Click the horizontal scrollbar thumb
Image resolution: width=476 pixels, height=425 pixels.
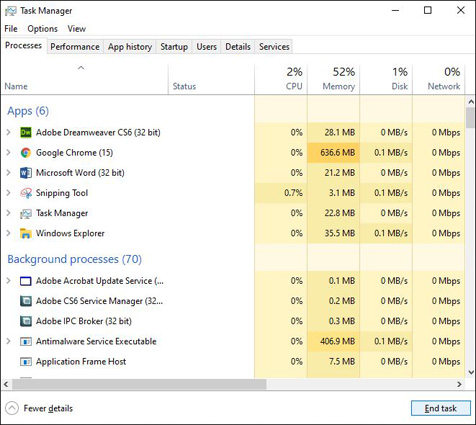point(139,384)
